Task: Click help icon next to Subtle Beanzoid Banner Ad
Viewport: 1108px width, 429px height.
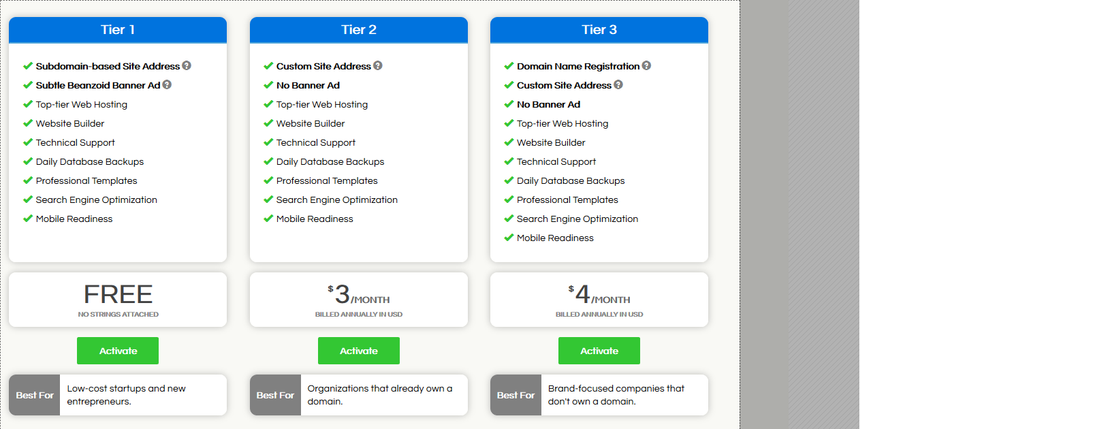Action: coord(167,85)
